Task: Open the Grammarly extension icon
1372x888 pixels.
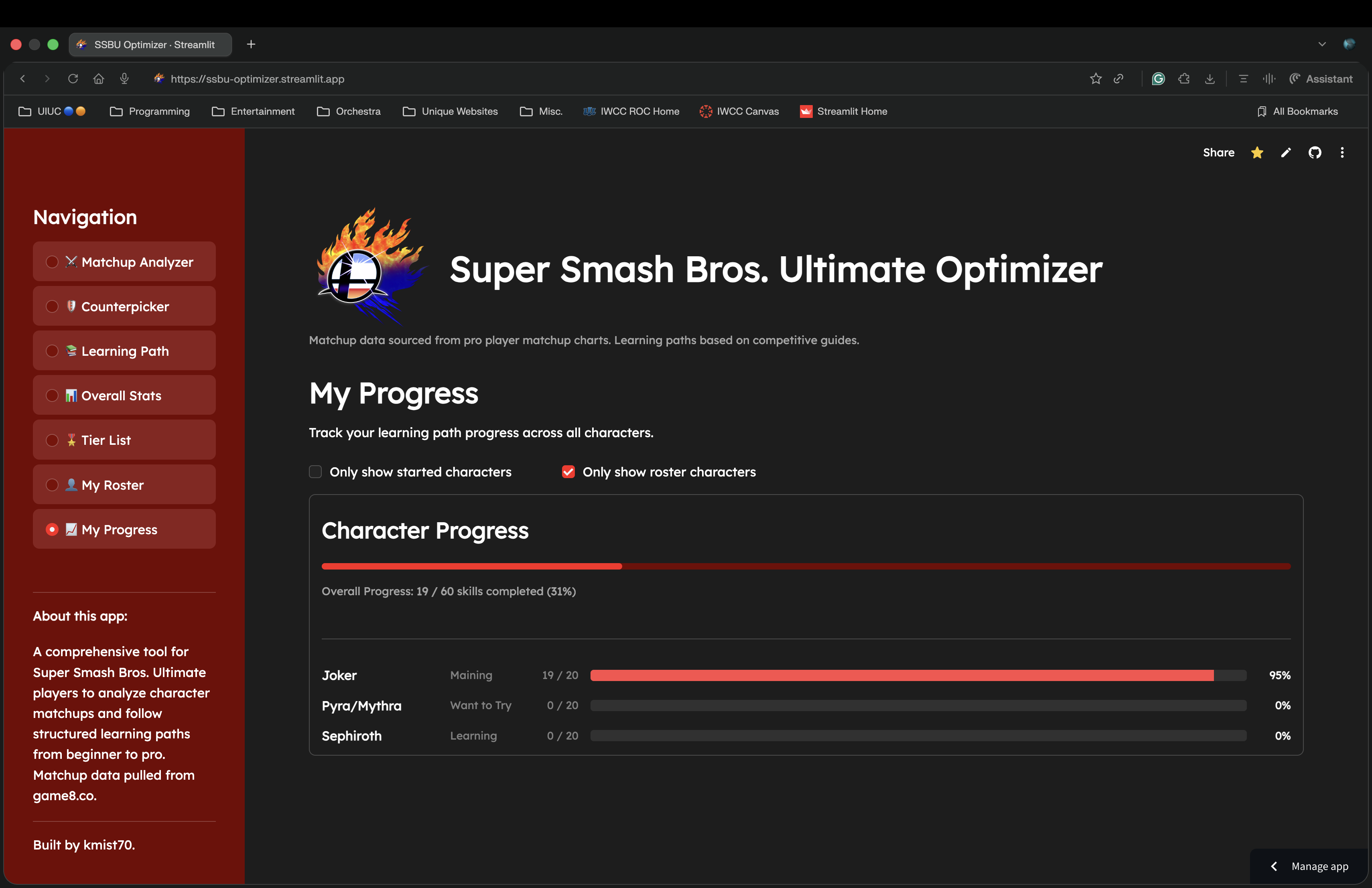Action: 1158,79
